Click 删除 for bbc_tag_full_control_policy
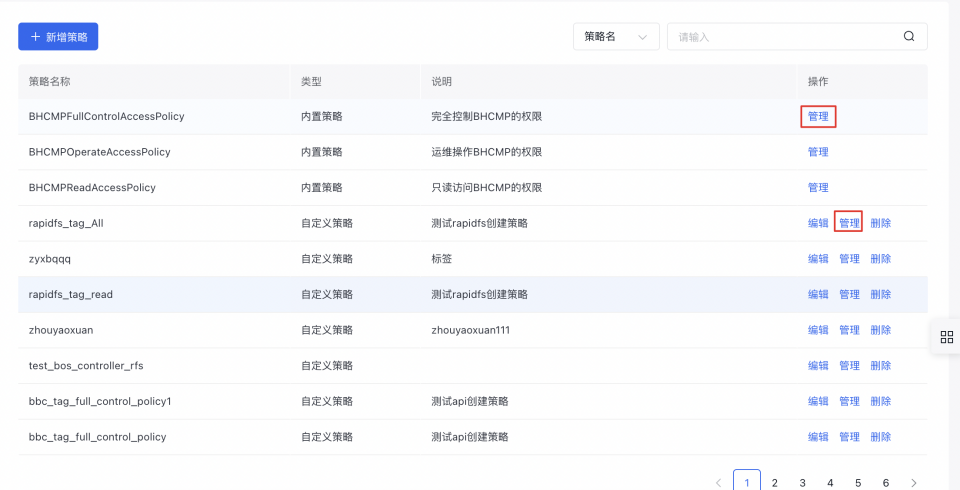The image size is (960, 490). [x=880, y=437]
